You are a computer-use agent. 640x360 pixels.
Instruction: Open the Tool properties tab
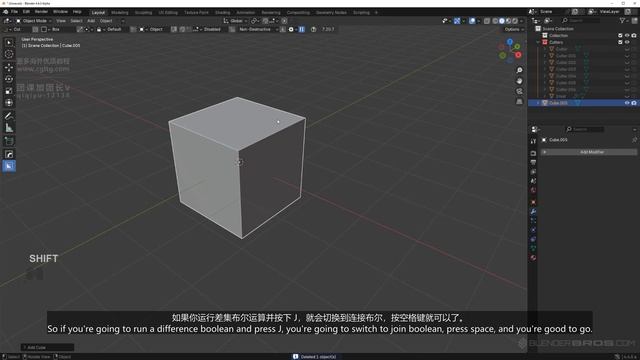tap(533, 141)
